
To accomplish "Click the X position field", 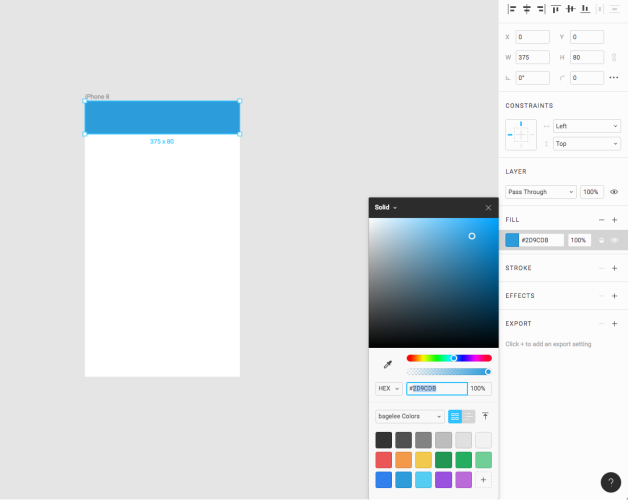I will click(x=532, y=37).
